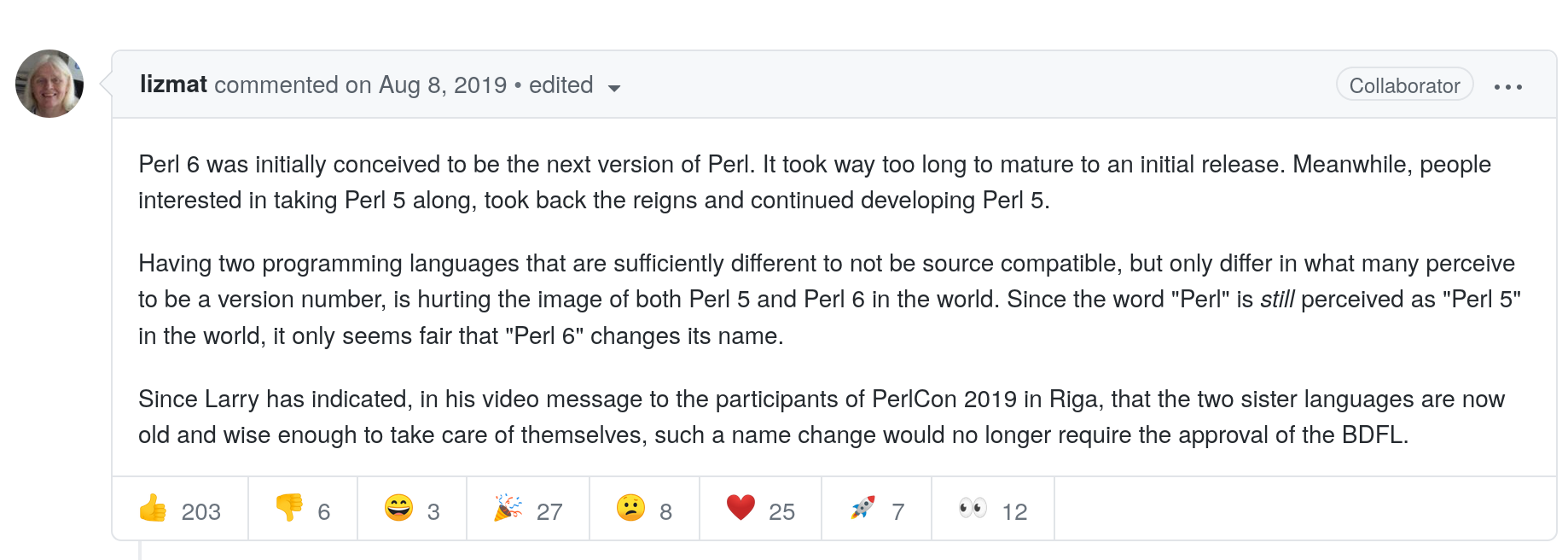1568x560 pixels.
Task: Open the three-dot comment options menu
Action: [1508, 87]
